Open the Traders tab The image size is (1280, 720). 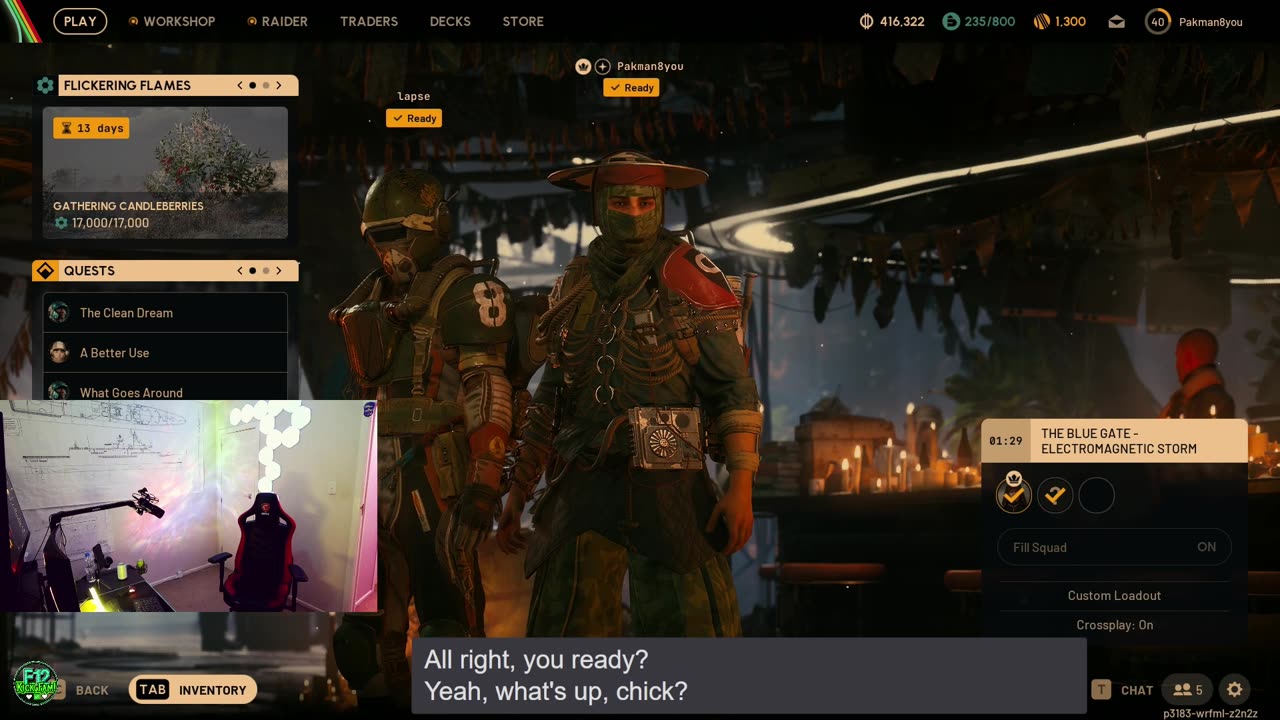click(369, 21)
